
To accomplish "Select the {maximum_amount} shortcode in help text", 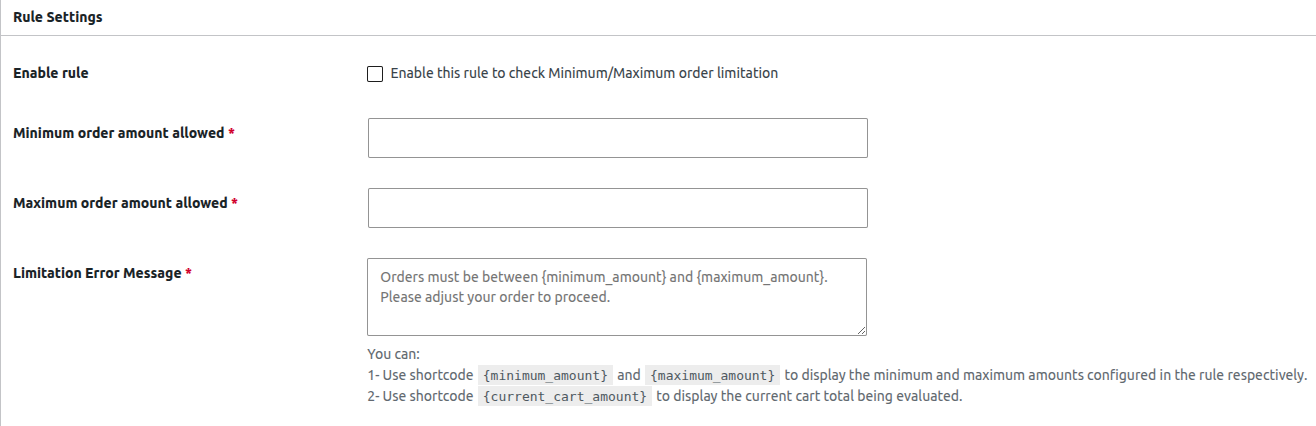I will point(712,375).
